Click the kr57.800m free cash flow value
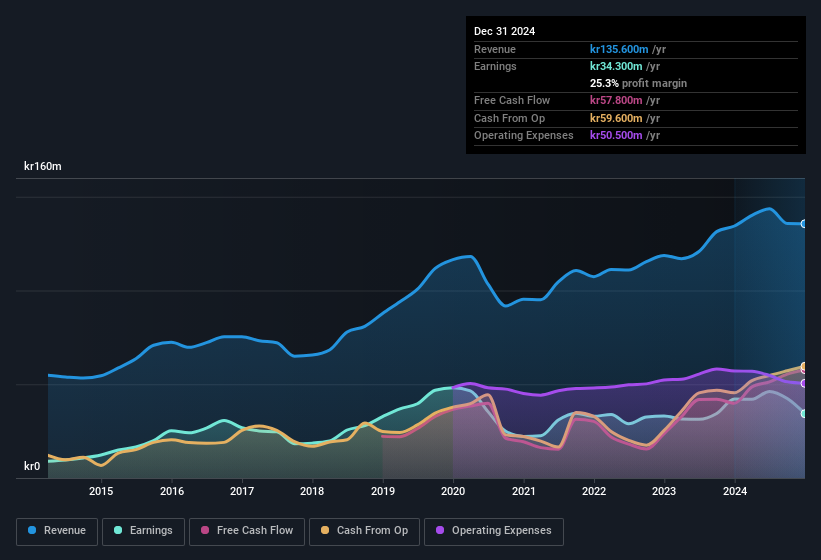821x560 pixels. pyautogui.click(x=616, y=100)
